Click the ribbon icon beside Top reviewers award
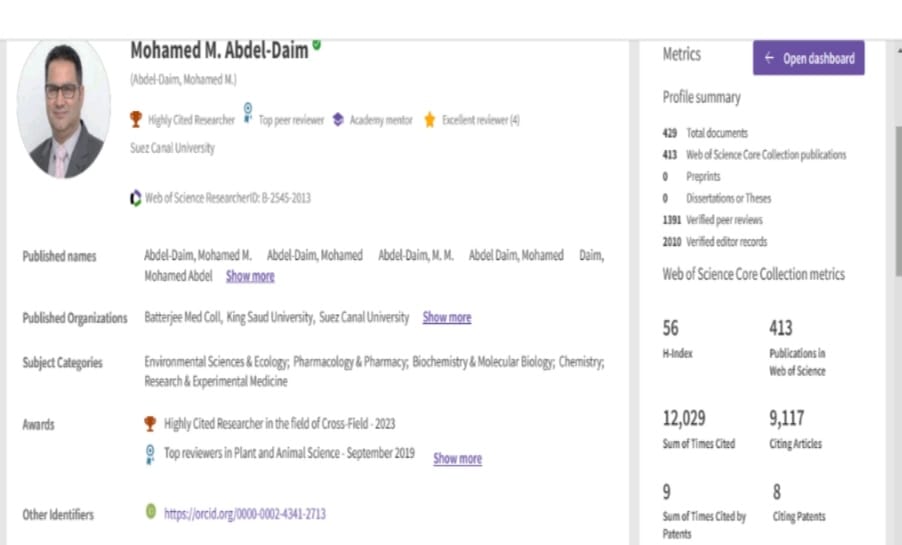Viewport: 902px width, 545px height. (150, 454)
